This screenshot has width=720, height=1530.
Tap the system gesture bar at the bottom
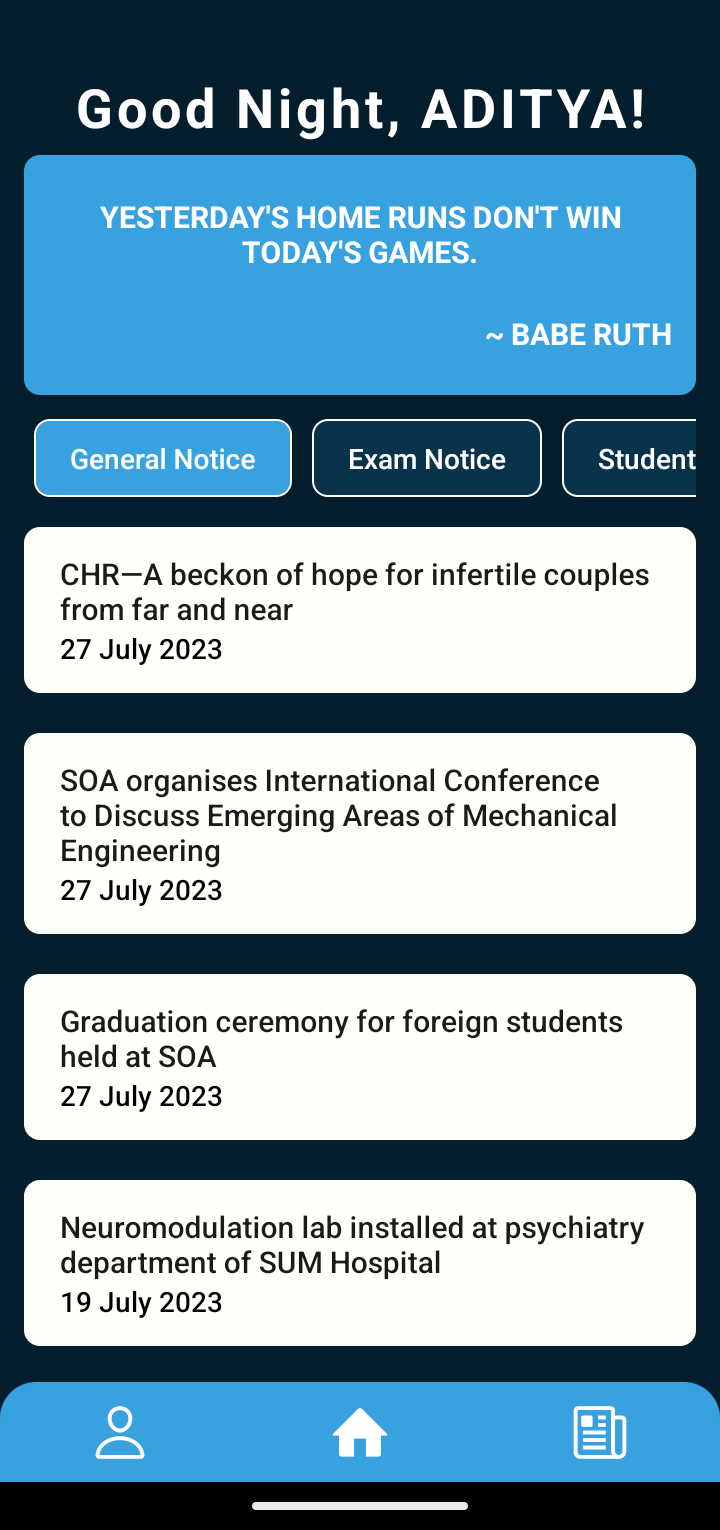click(x=360, y=1506)
